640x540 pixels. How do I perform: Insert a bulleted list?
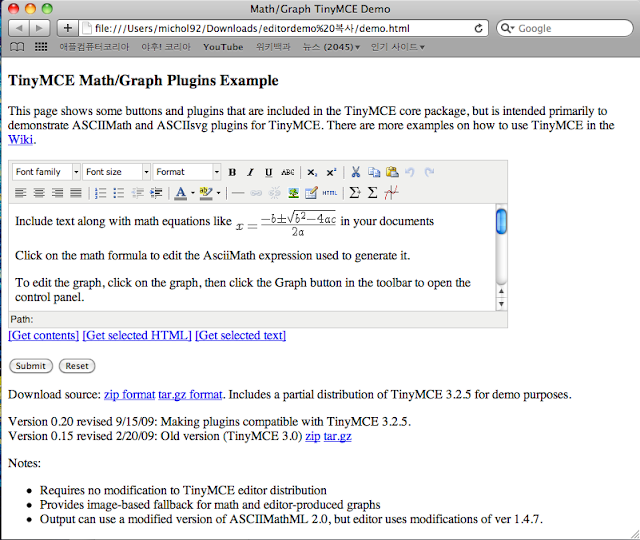(119, 193)
